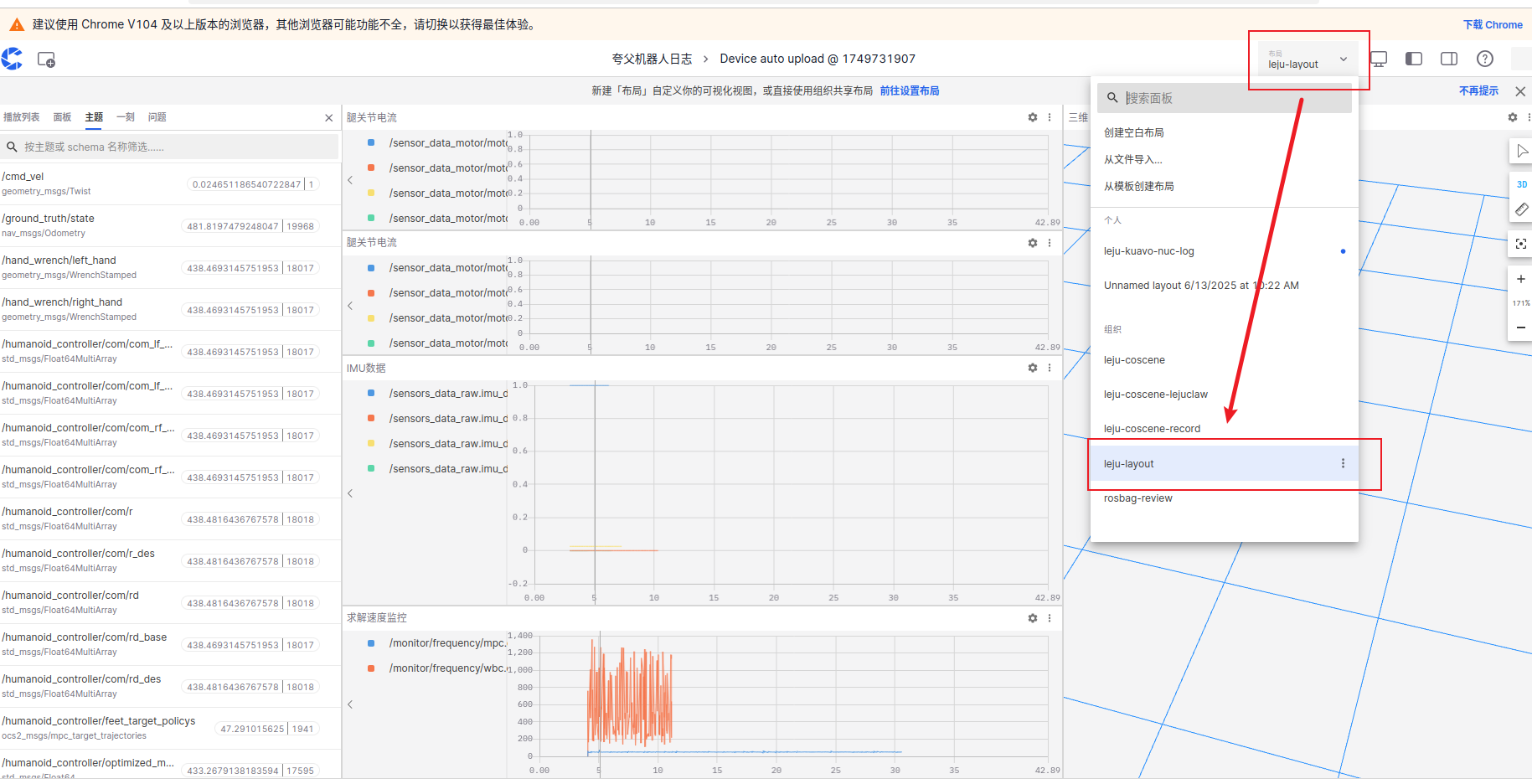The image size is (1532, 784).
Task: Zoom in with the plus button in 3D panel
Action: coord(1520,279)
